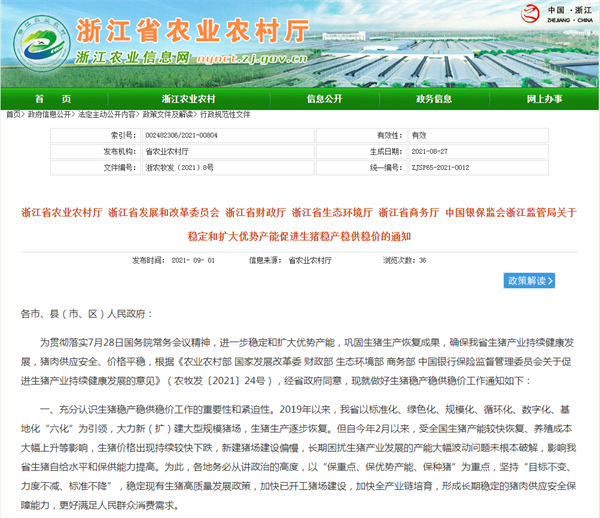Click the index number 002482306/2021-00804 cell

(x=182, y=134)
